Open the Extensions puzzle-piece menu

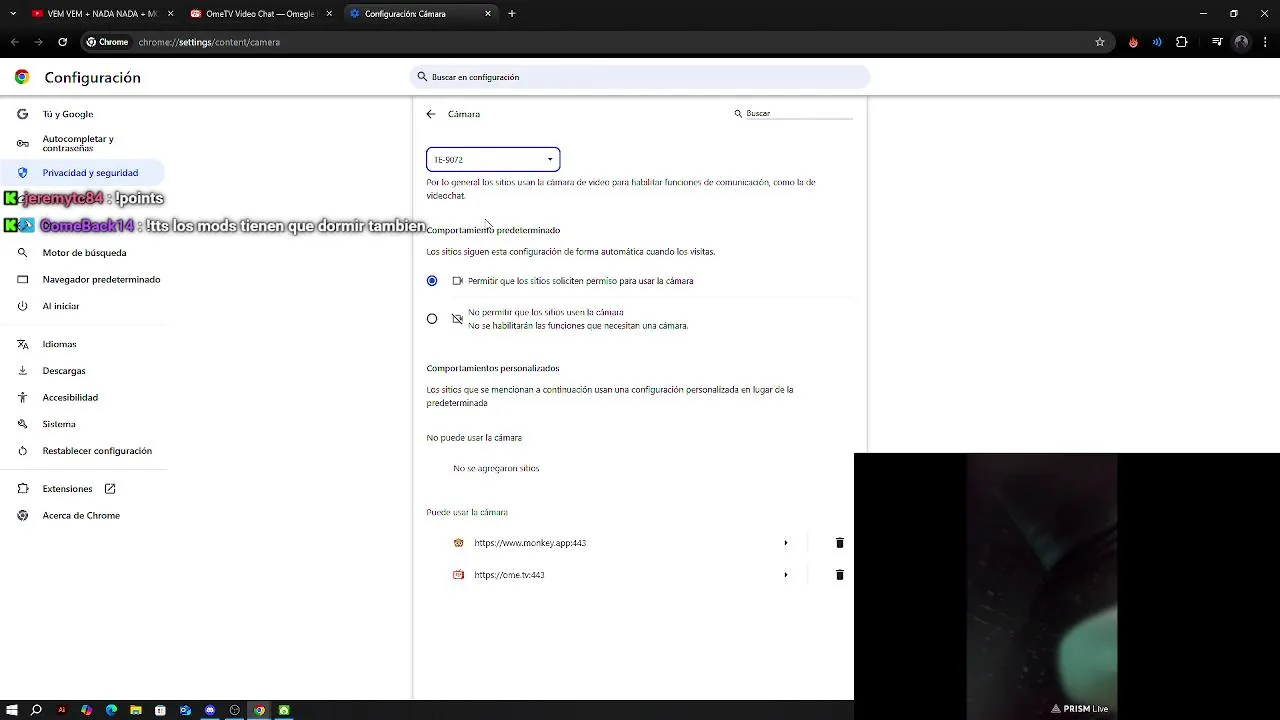pyautogui.click(x=1182, y=42)
